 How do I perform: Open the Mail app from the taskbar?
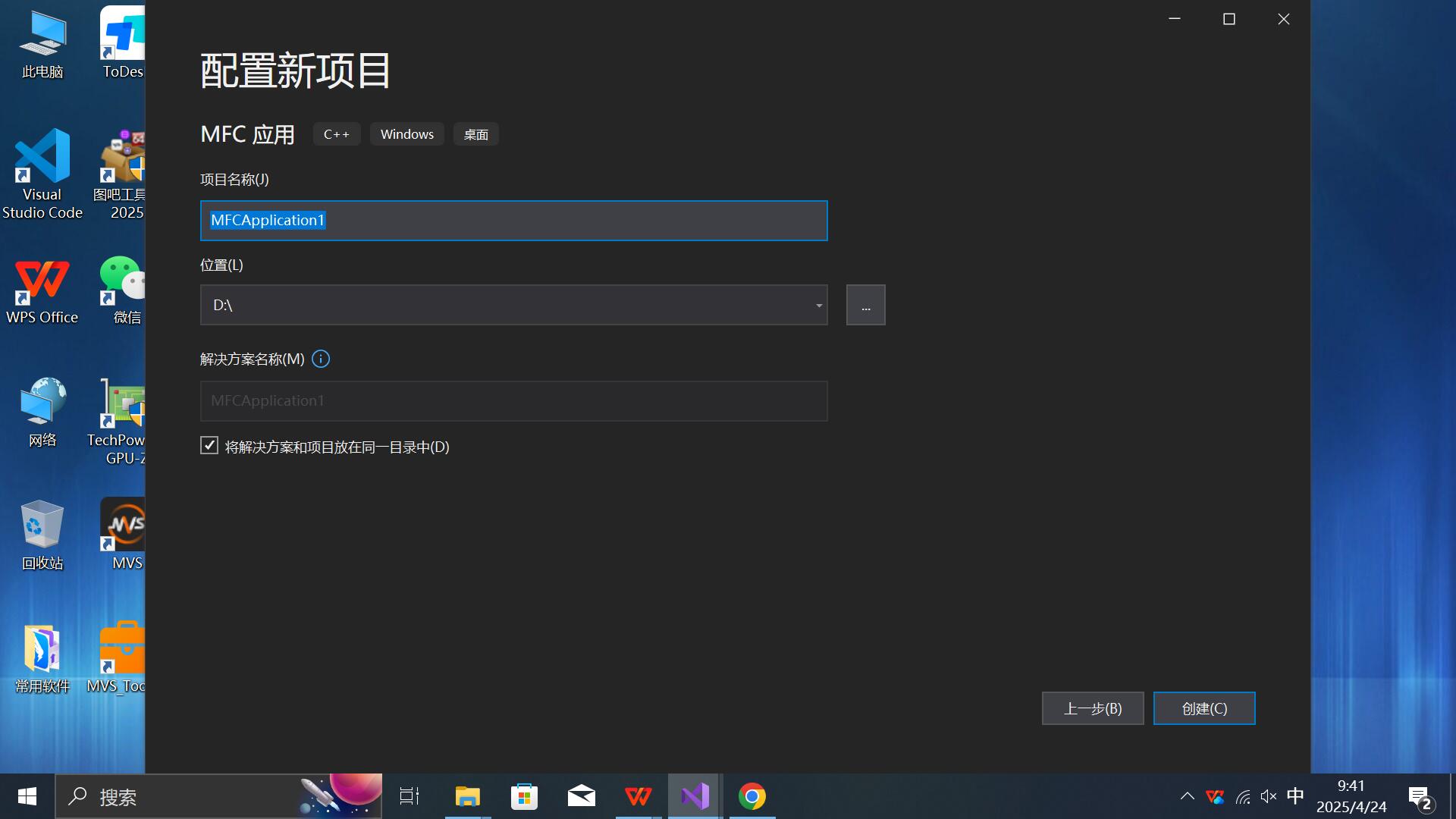click(581, 796)
